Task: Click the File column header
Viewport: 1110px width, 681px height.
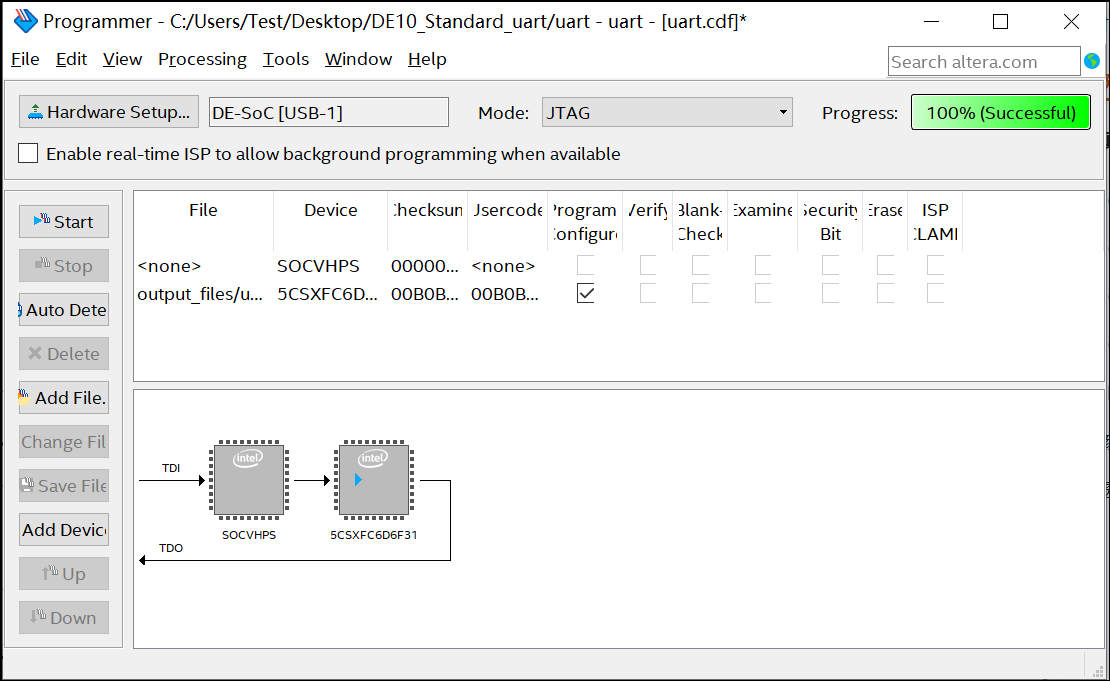Action: coord(203,221)
